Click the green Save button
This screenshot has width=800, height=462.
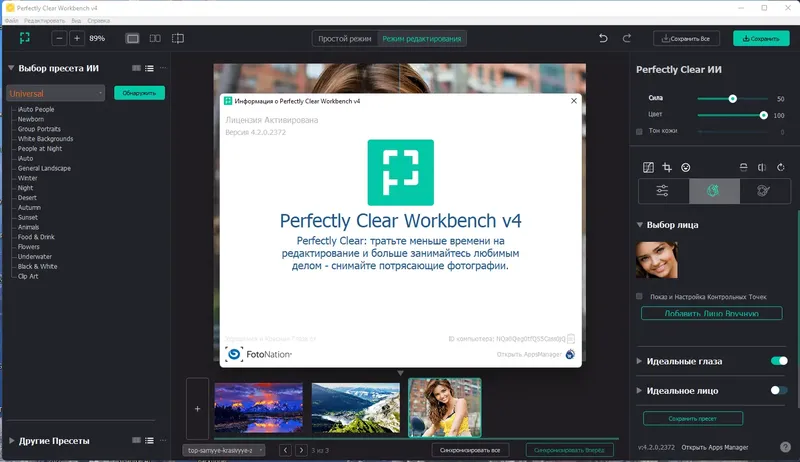[761, 38]
